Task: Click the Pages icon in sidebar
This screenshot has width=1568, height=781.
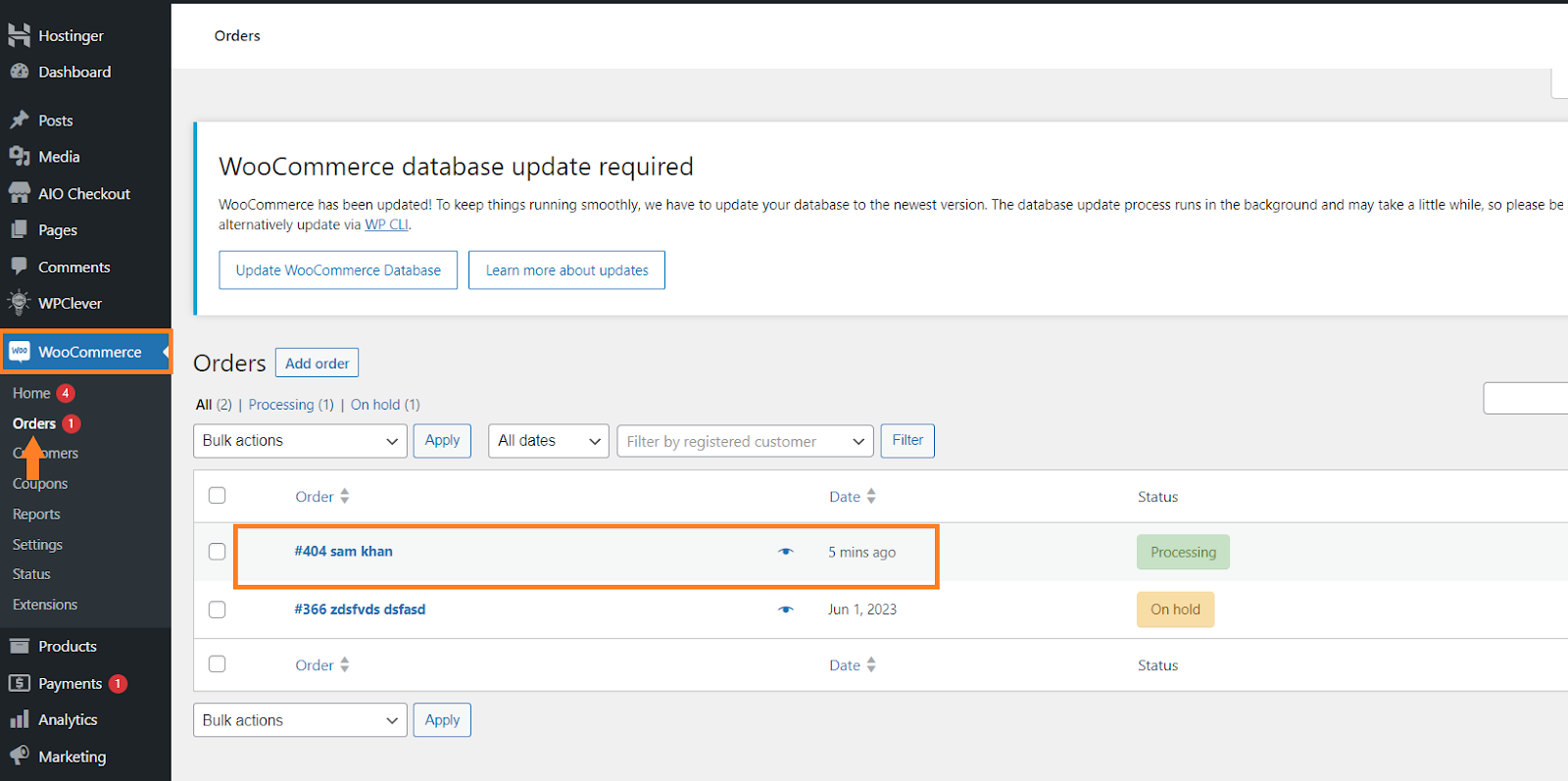Action: coord(19,229)
